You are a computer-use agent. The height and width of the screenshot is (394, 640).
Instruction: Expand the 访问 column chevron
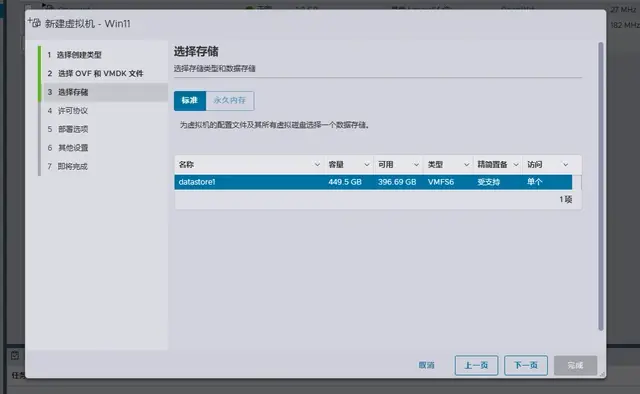(565, 165)
